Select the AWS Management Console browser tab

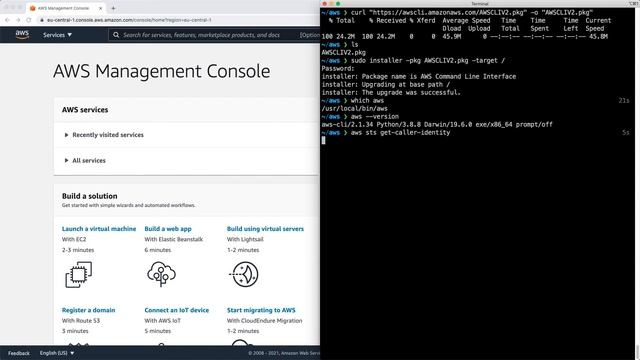tap(65, 8)
